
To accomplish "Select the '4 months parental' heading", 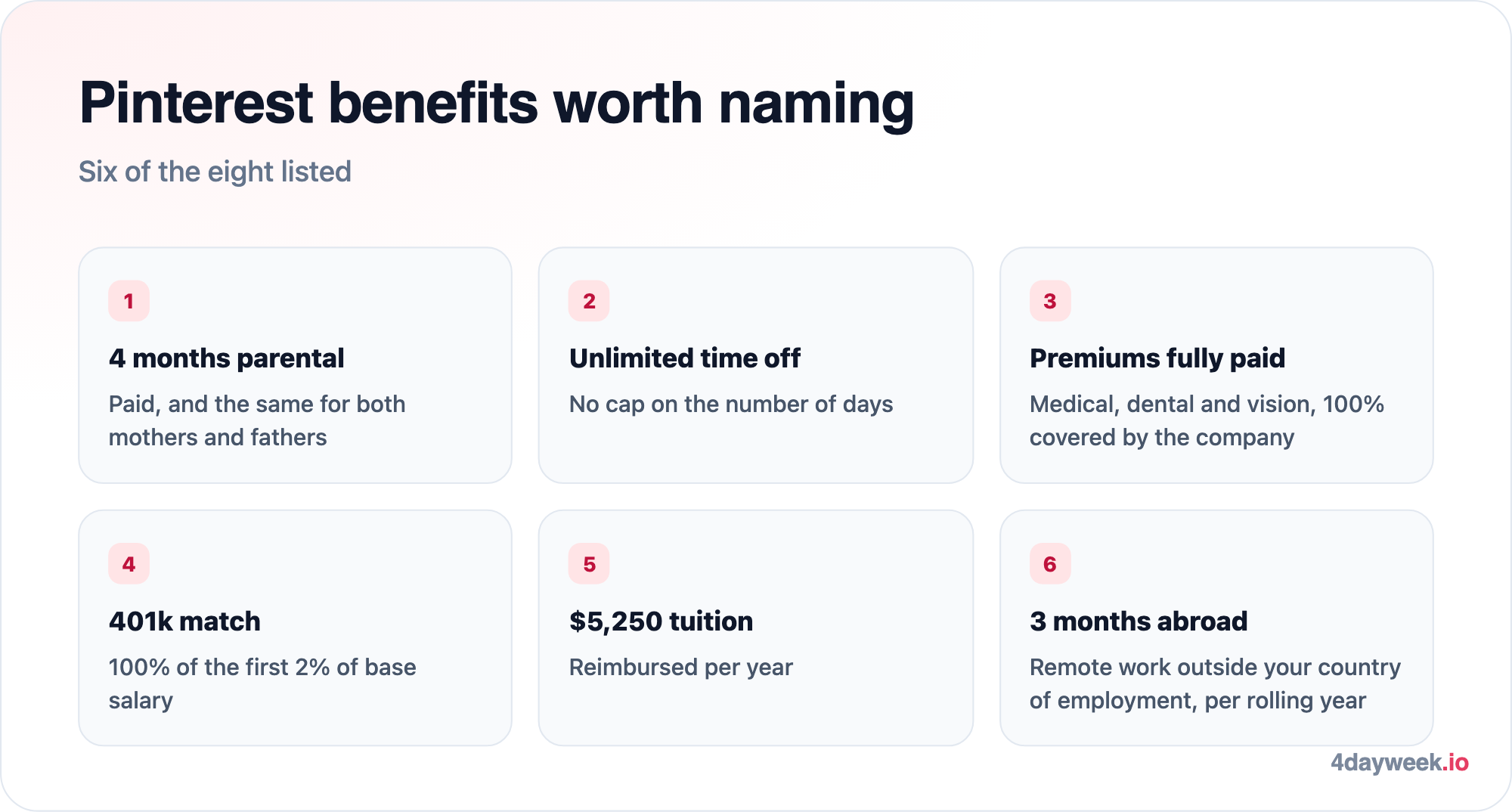I will 226,358.
